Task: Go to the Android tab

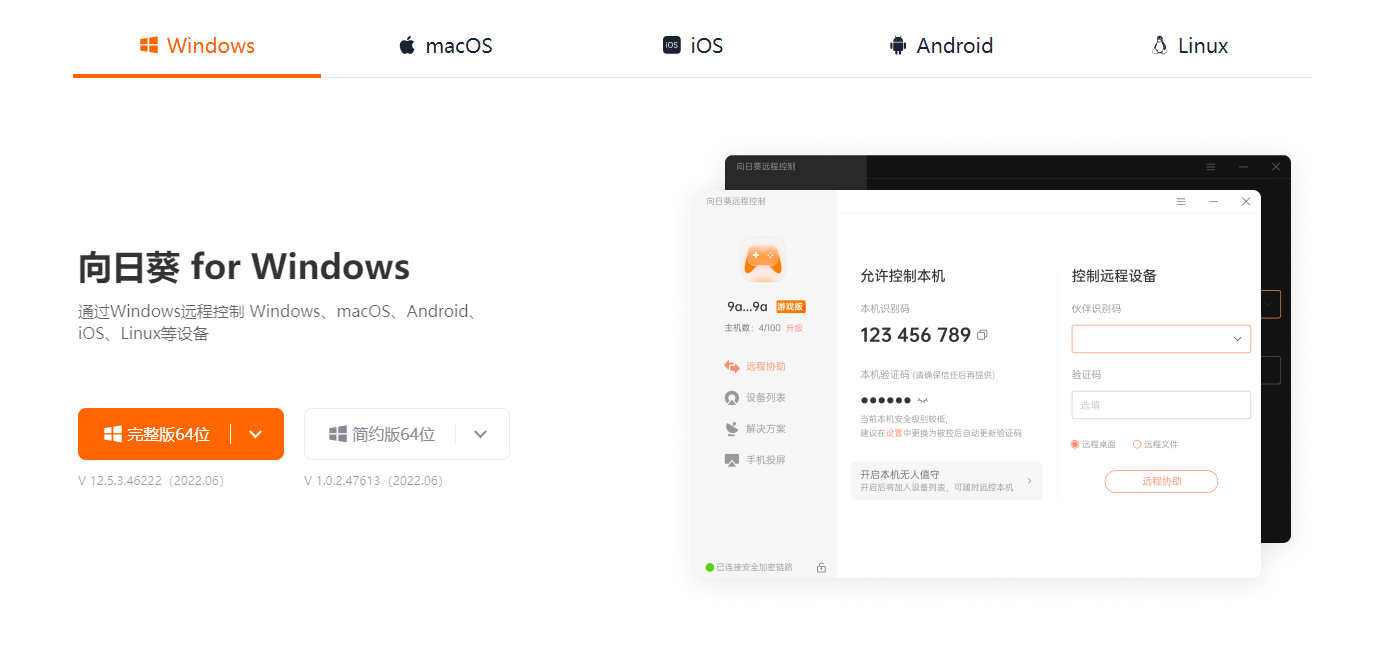Action: 941,45
